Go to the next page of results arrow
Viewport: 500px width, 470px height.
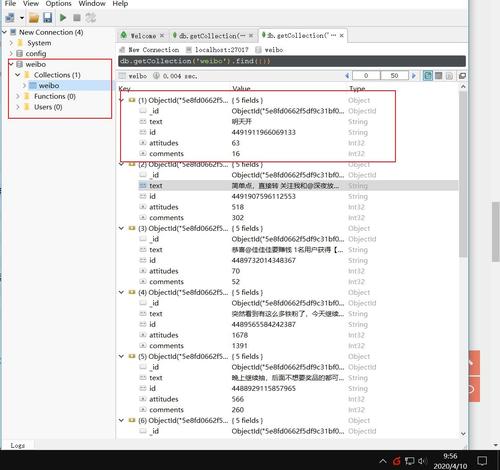(x=414, y=76)
